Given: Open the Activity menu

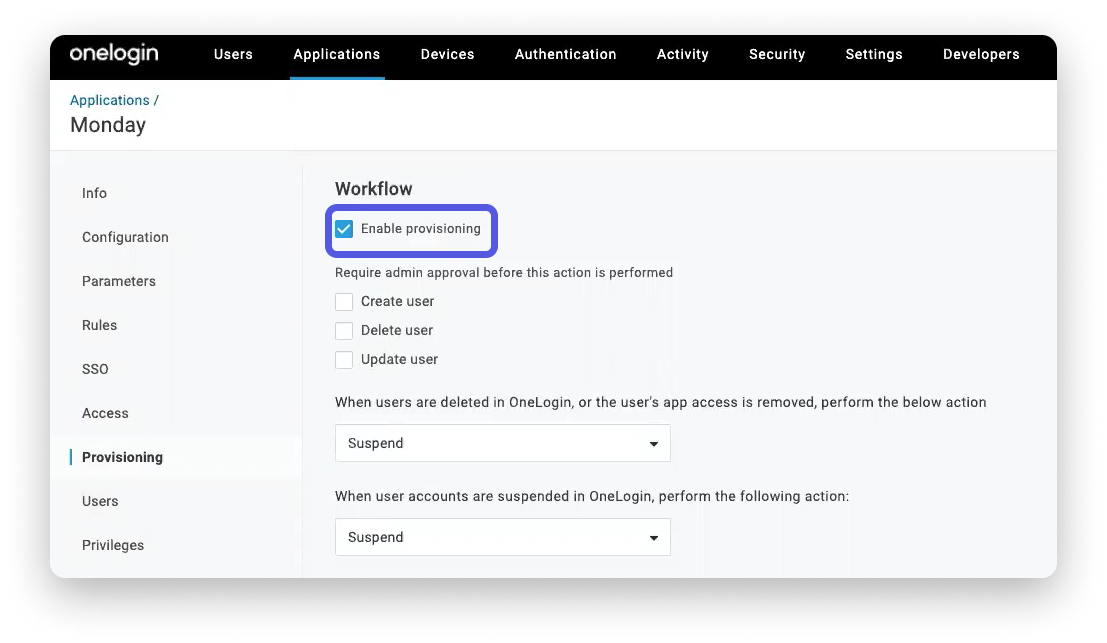Looking at the screenshot, I should point(682,55).
